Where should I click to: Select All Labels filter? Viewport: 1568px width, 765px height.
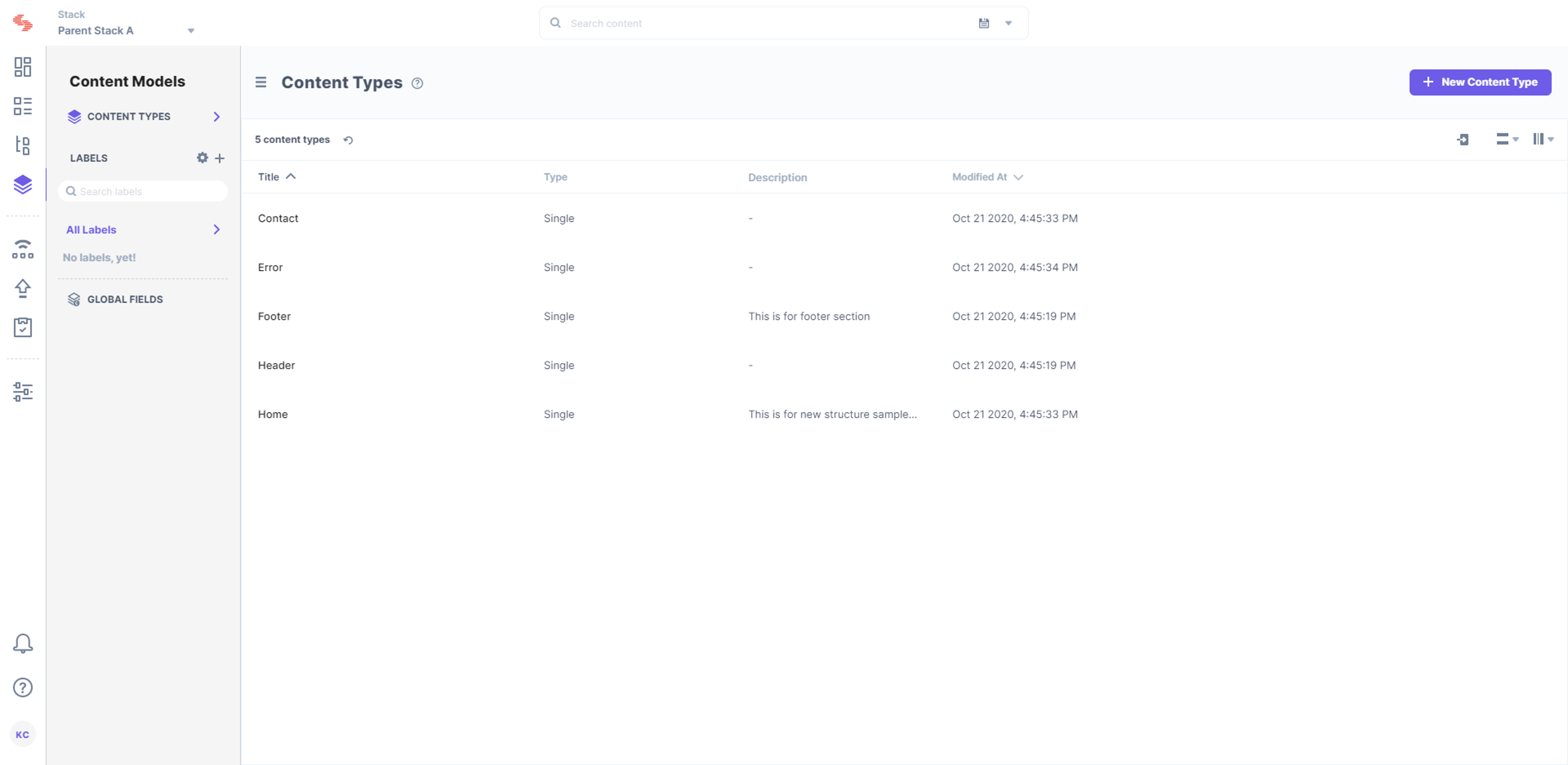(x=91, y=229)
